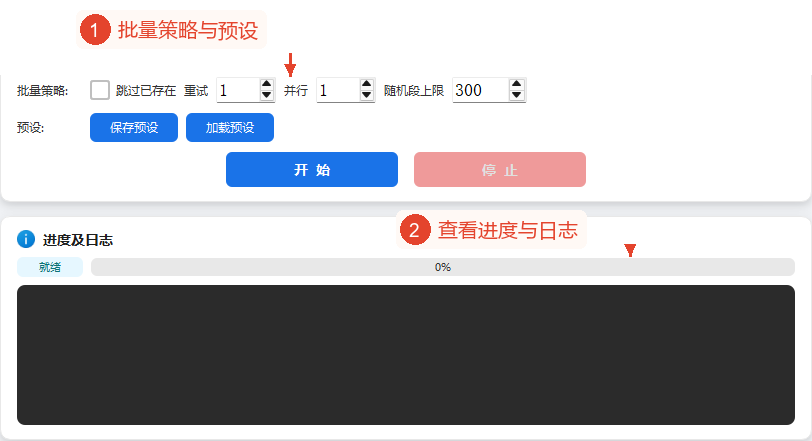Click the 并行 label text
The width and height of the screenshot is (812, 441).
coord(296,91)
